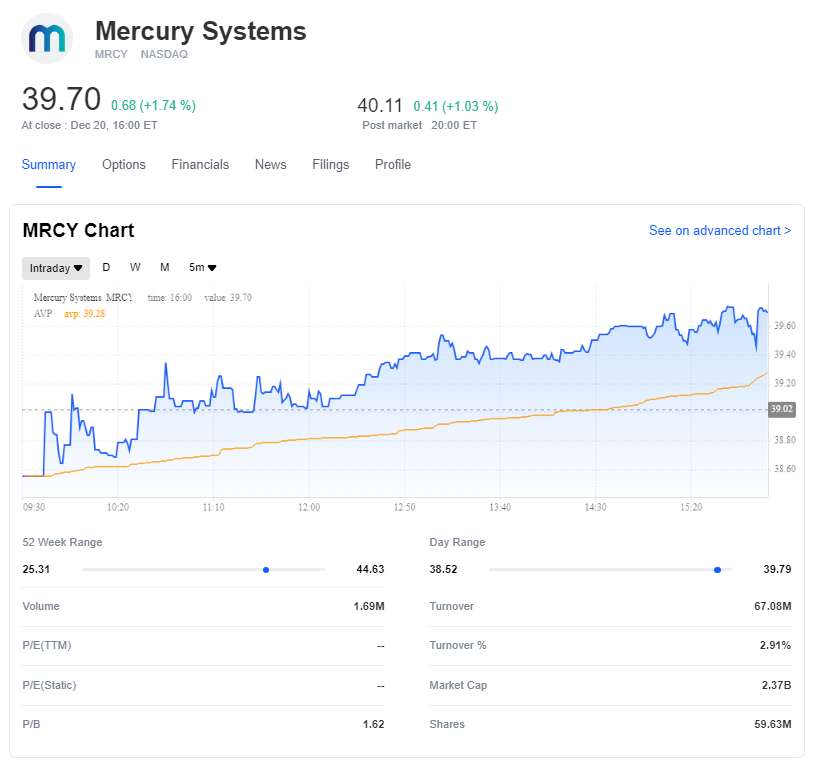Switch chart to weekly (W) view
Screen dimensions: 816x768
point(135,267)
